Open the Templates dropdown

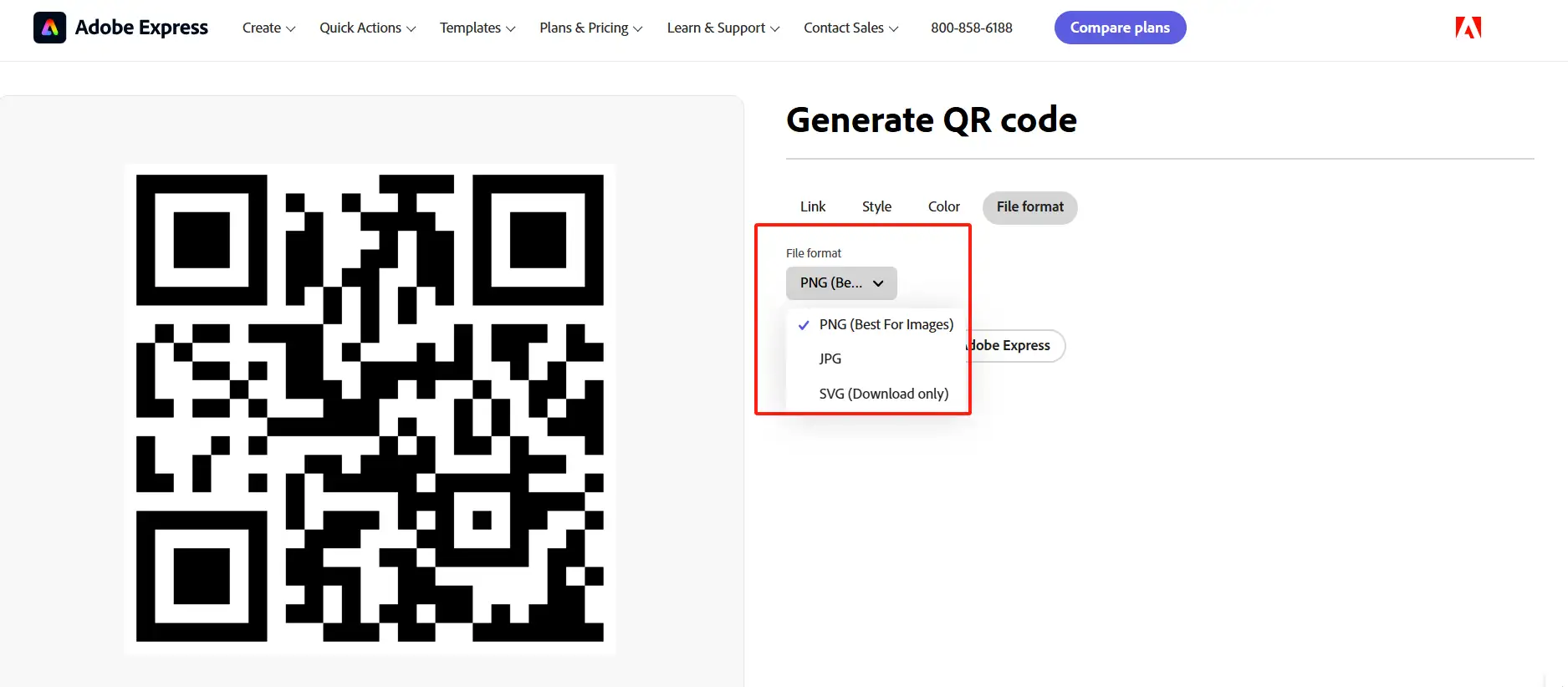(x=478, y=28)
